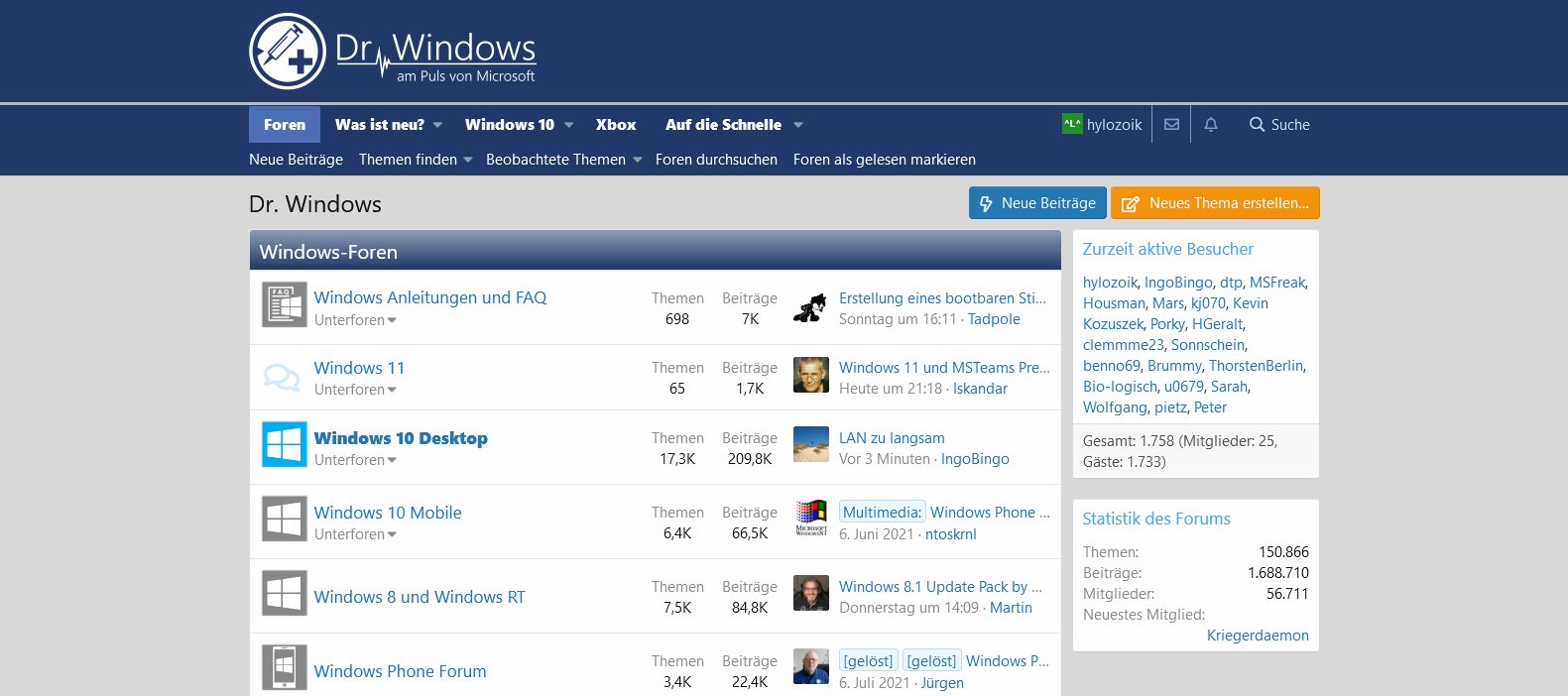The height and width of the screenshot is (696, 1568).
Task: Click user ntoskrnl in the Windows 10 Mobile row
Action: coord(951,534)
